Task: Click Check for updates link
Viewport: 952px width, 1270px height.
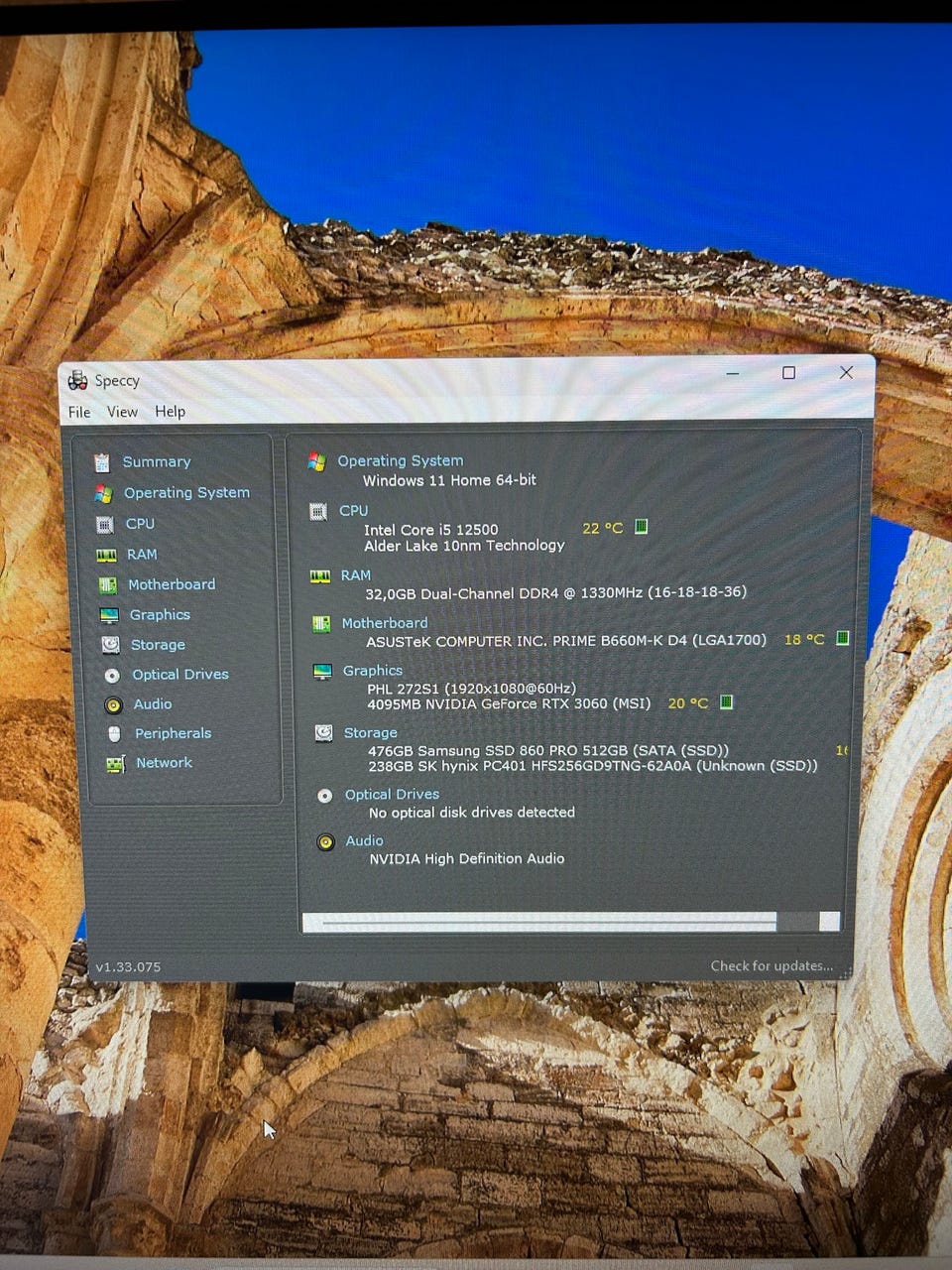Action: click(x=772, y=965)
